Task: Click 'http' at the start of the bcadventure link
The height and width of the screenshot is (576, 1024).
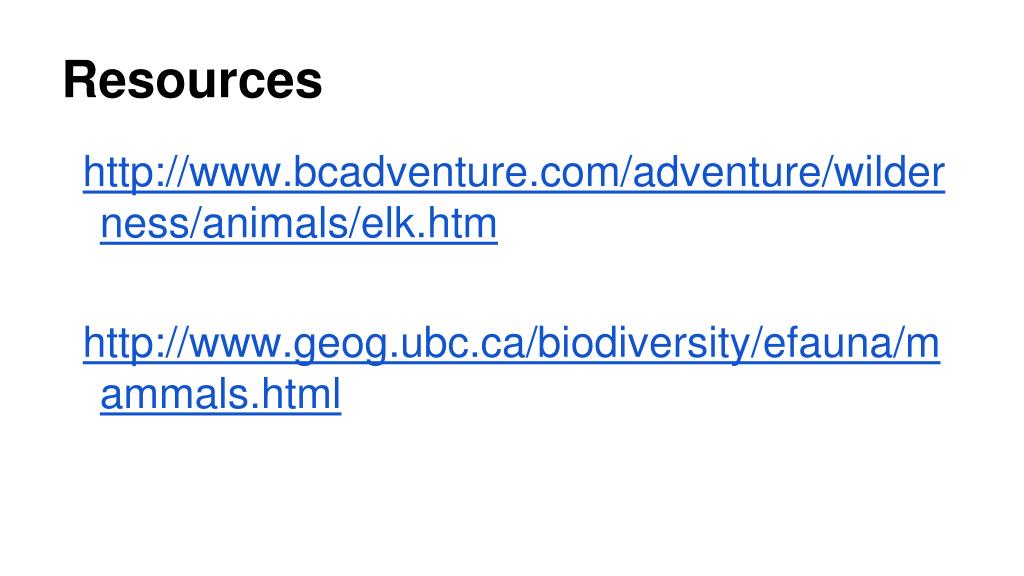Action: click(117, 176)
